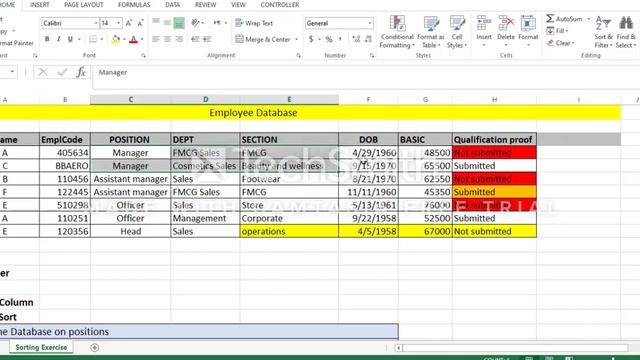
Task: Apply the red Font Color
Action: 133,39
